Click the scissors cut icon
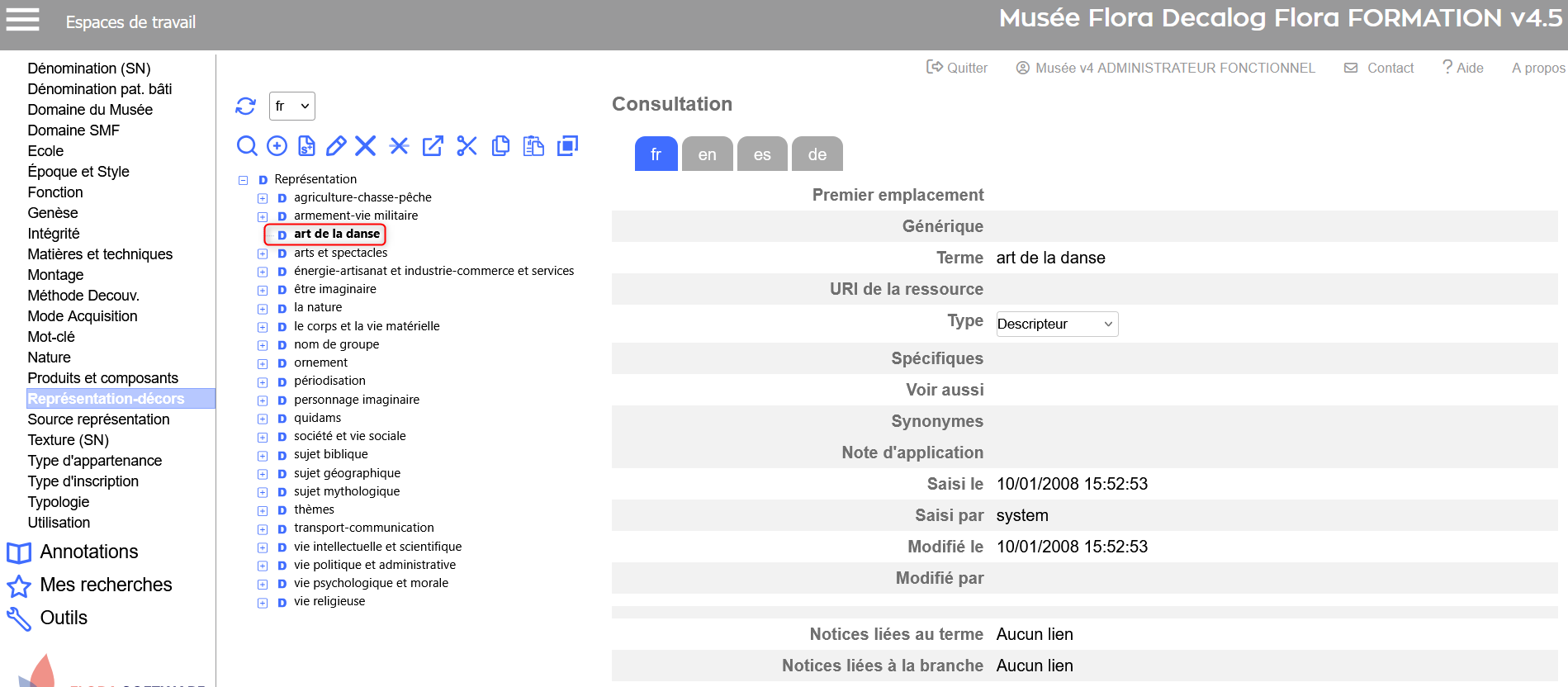Screen dimensions: 1568x687 pos(467,146)
